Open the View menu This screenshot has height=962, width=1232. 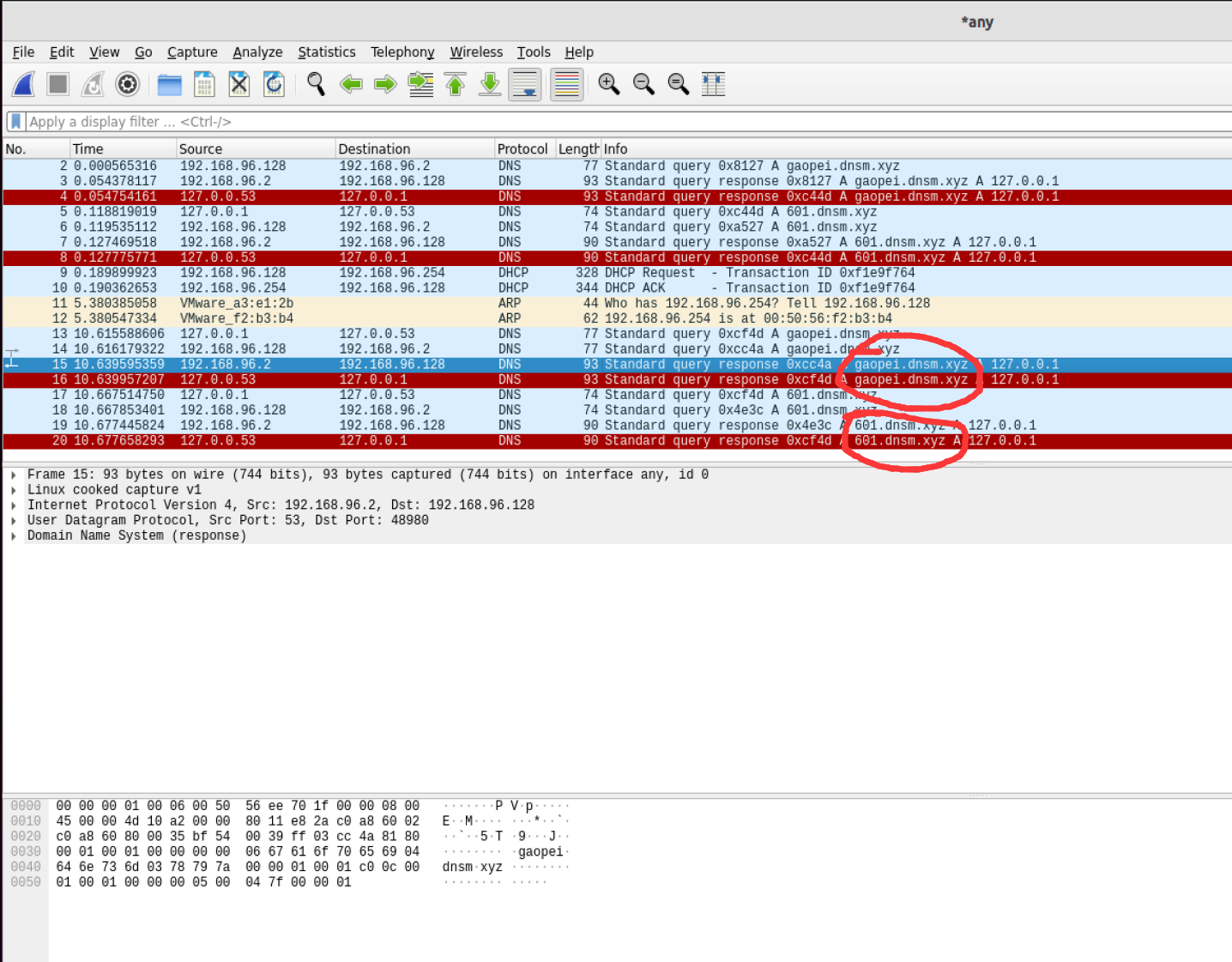click(x=105, y=52)
